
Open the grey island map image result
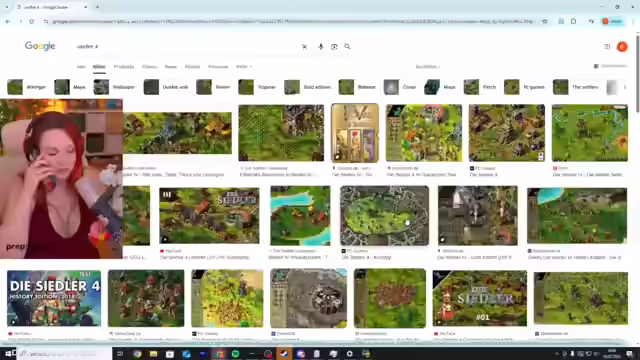click(384, 216)
